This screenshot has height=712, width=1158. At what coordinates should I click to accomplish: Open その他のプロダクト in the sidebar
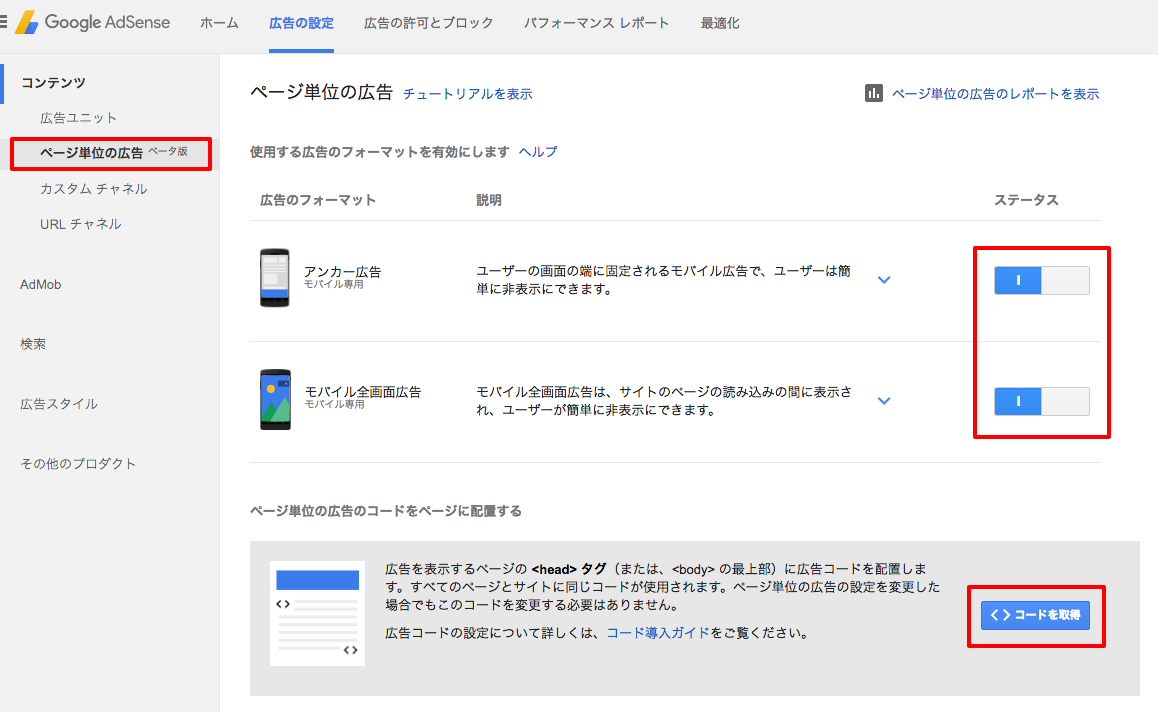pyautogui.click(x=78, y=464)
